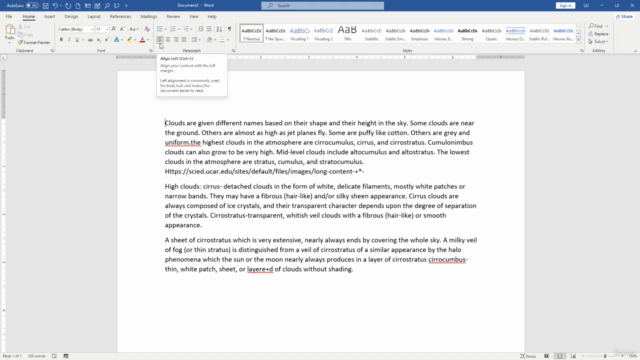Screen dimensions: 640x360
Task: Click the Bullets list icon
Action: (160, 29)
